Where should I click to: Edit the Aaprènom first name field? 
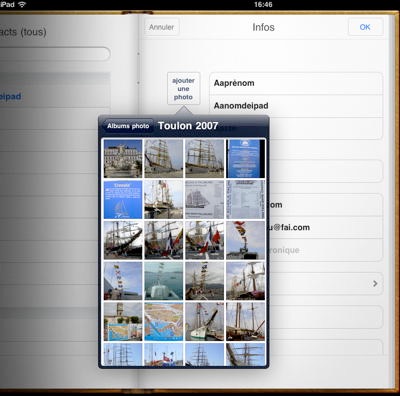[296, 83]
